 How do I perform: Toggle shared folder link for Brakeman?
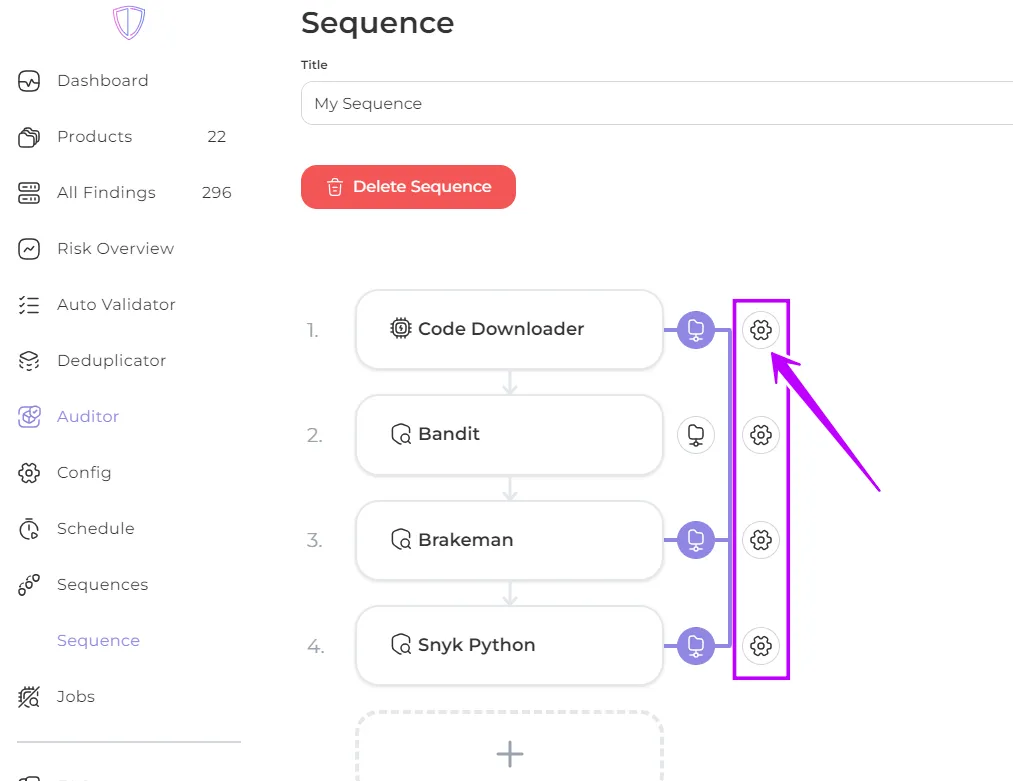point(696,540)
